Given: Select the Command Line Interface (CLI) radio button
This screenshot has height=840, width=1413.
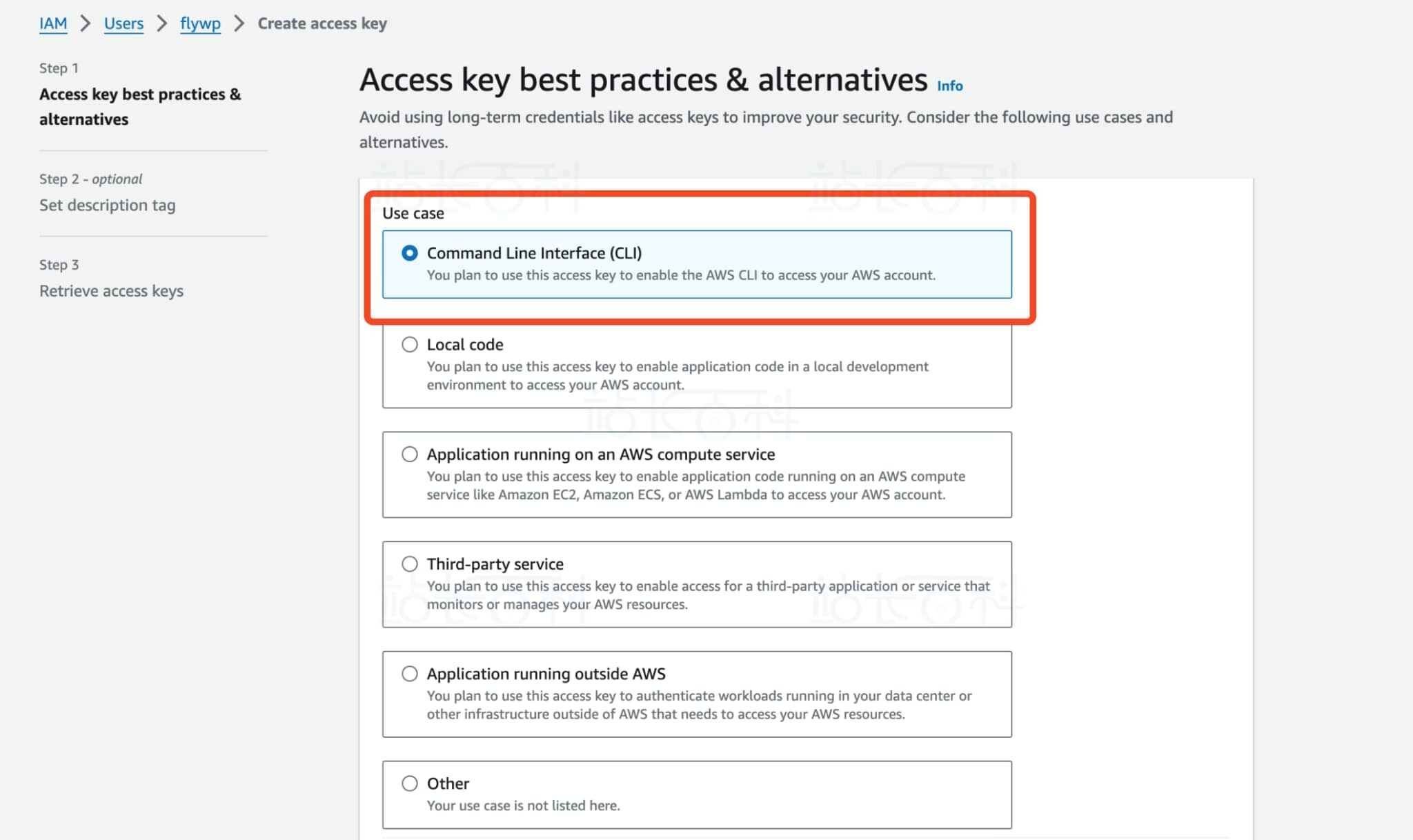Looking at the screenshot, I should (410, 253).
